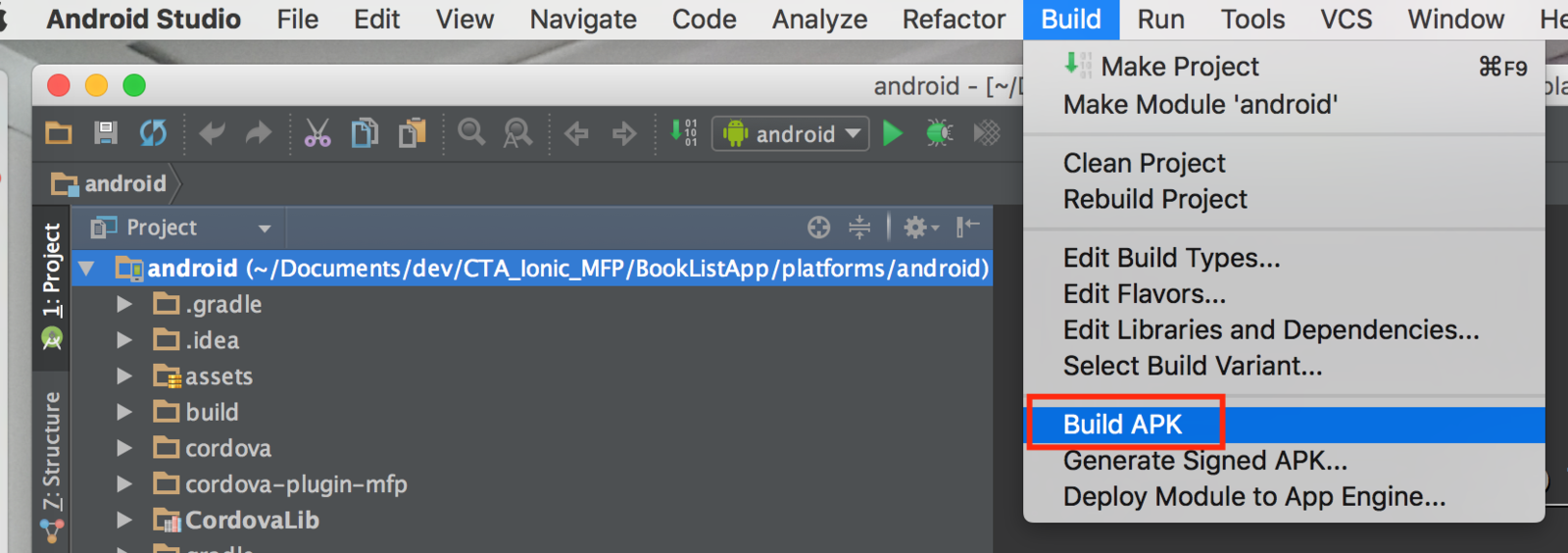Expand the build folder
The height and width of the screenshot is (553, 1568).
[x=124, y=412]
